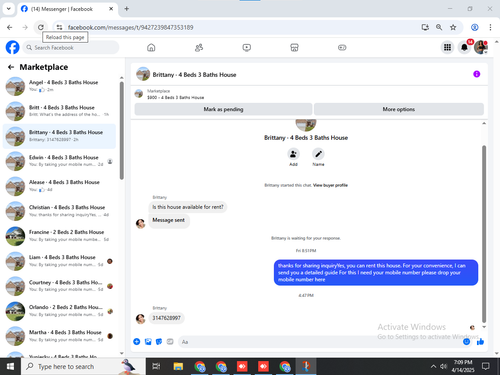Click the back arrow next to Marketplace
This screenshot has width=500, height=375.
(11, 67)
